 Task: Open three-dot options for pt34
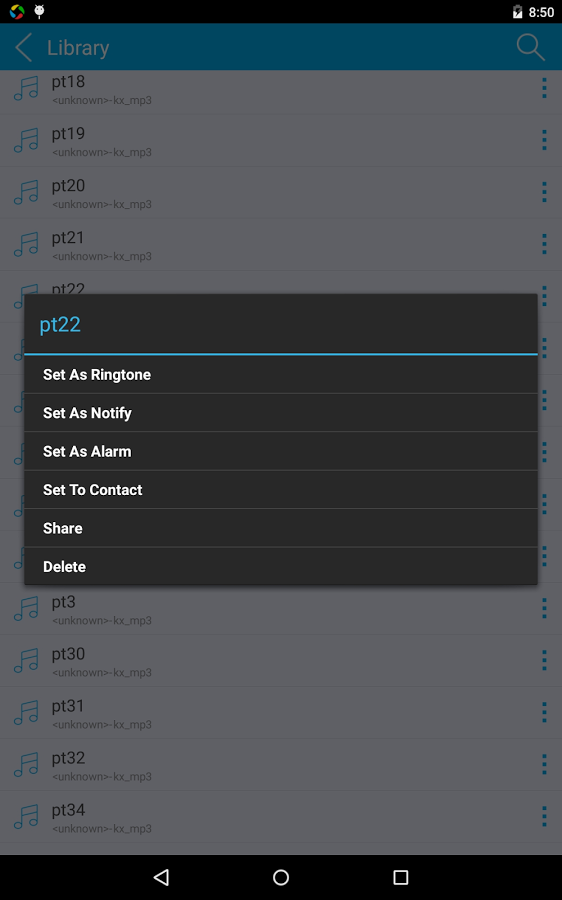(544, 816)
